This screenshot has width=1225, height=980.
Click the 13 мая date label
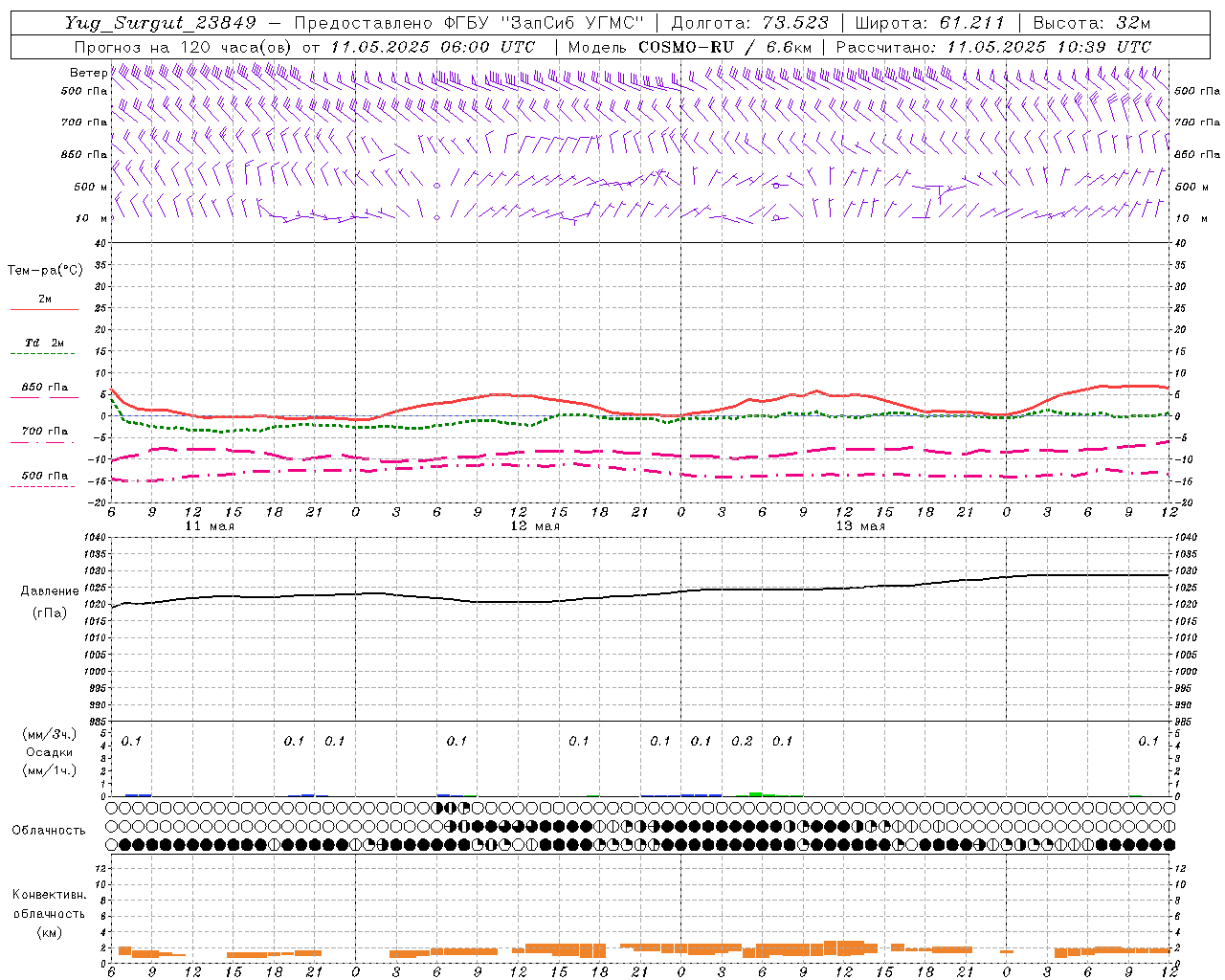point(860,526)
